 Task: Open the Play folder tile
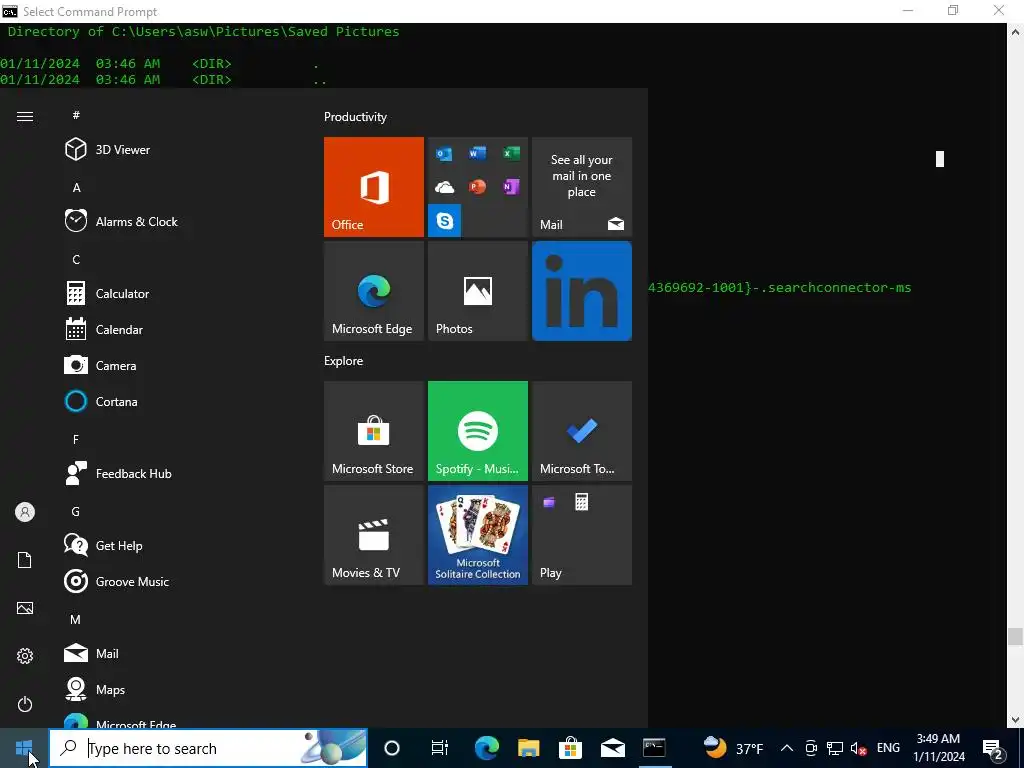(582, 535)
